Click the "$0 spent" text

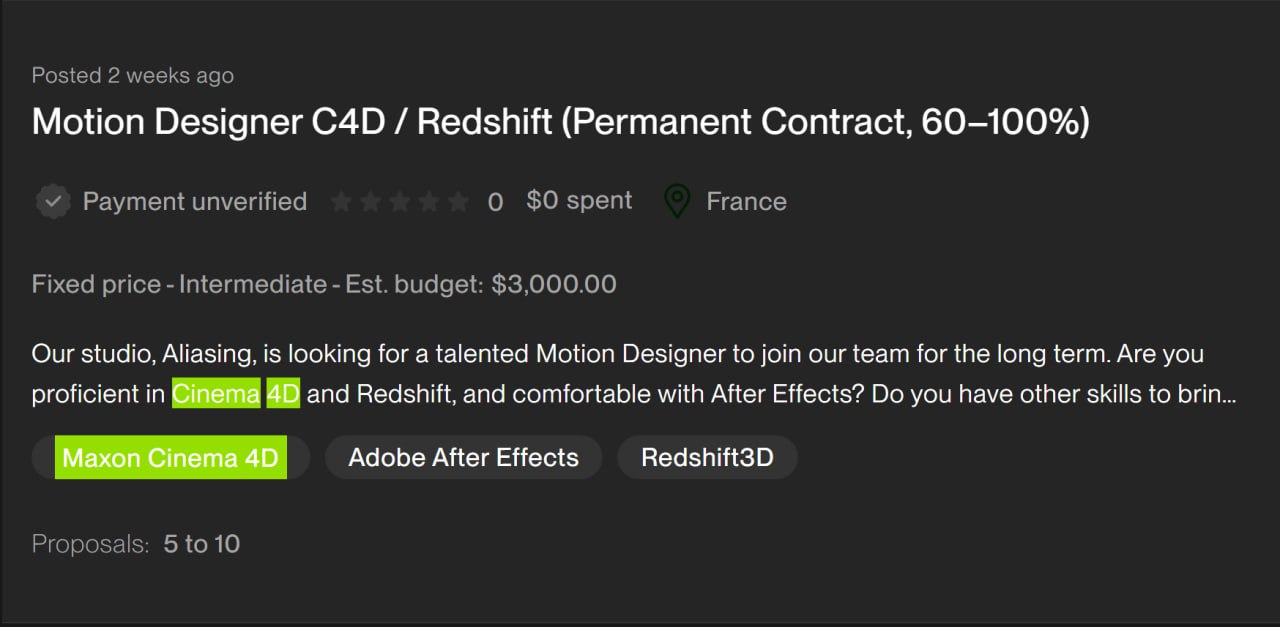[579, 201]
